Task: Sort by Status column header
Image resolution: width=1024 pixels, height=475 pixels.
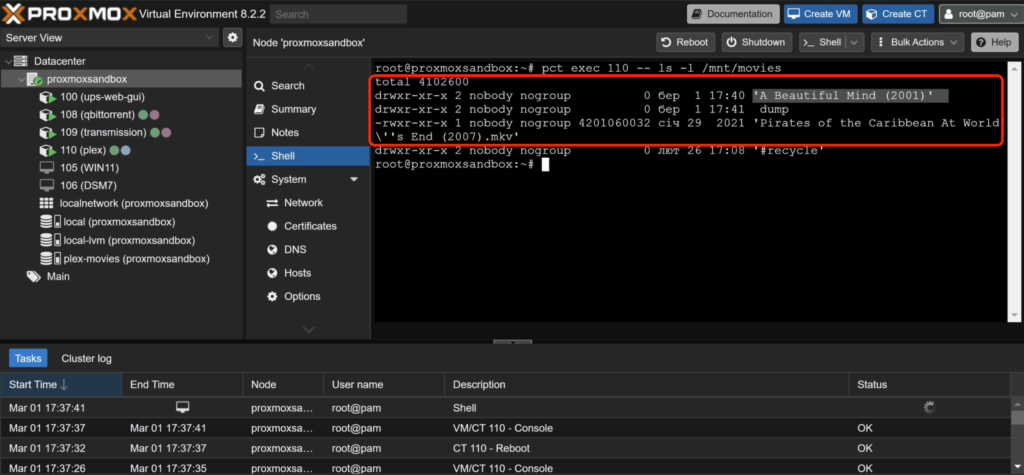Action: [930, 384]
